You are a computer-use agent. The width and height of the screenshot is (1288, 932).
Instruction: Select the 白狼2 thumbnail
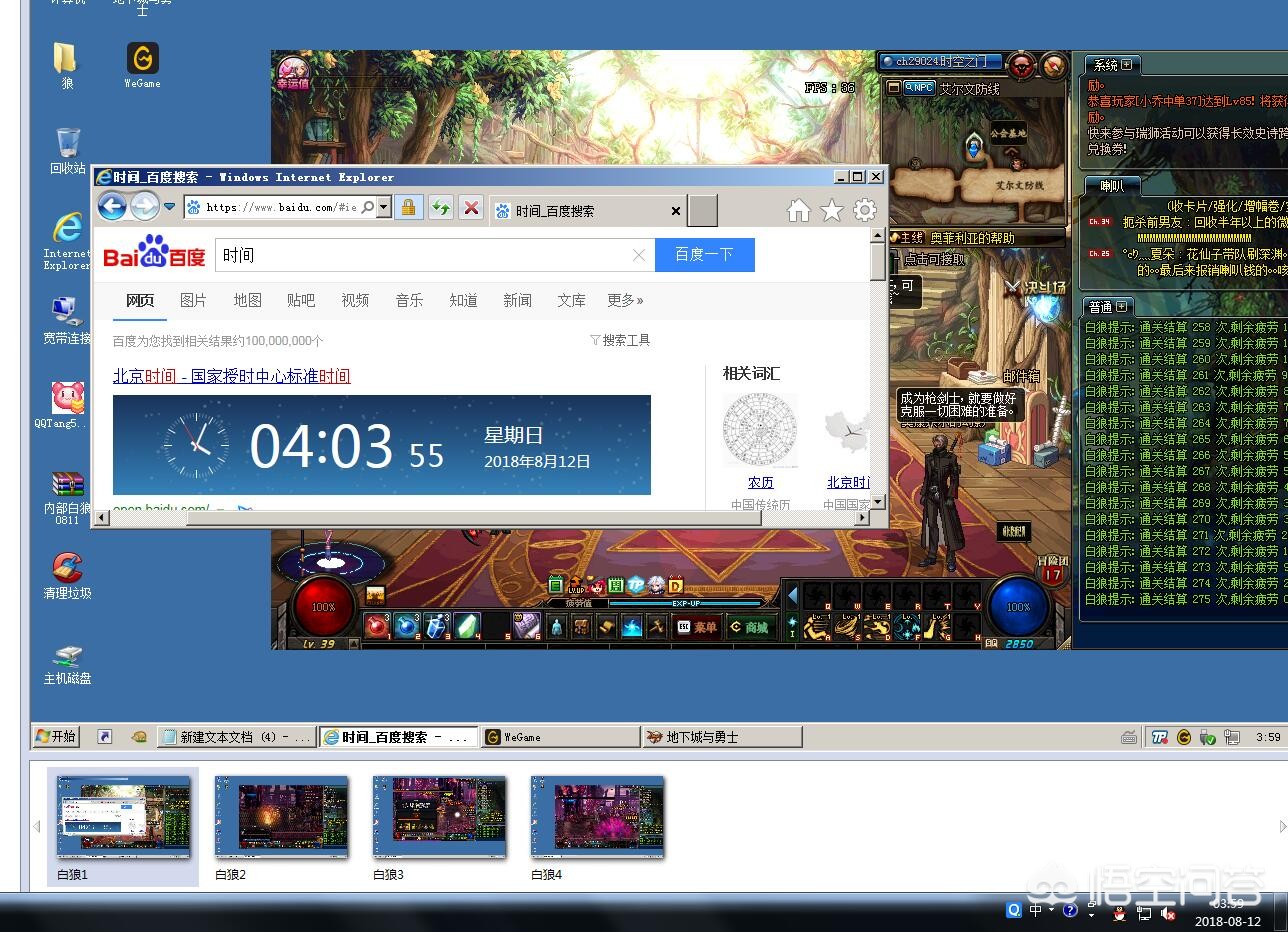[x=281, y=817]
